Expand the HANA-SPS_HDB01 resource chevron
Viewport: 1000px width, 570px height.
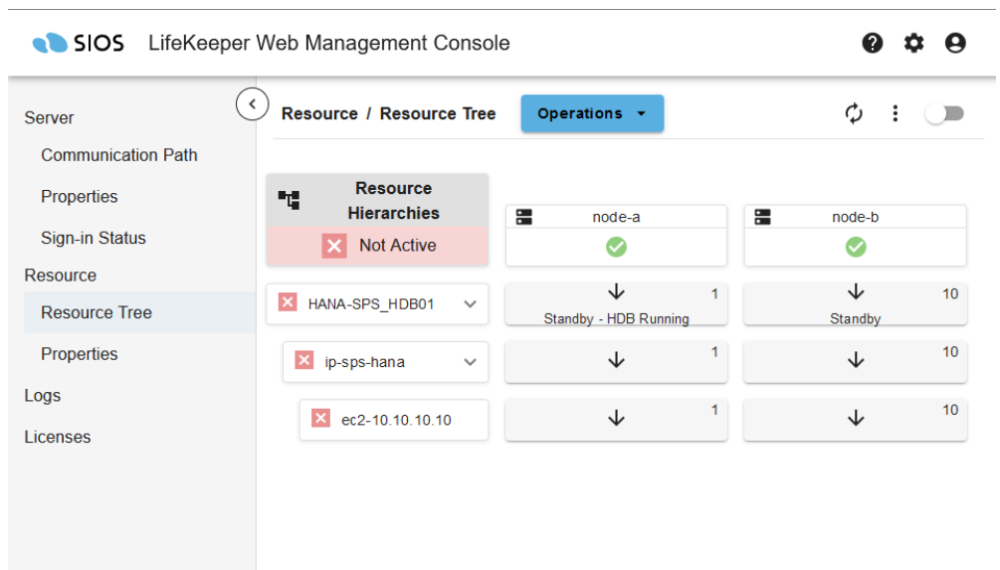470,304
